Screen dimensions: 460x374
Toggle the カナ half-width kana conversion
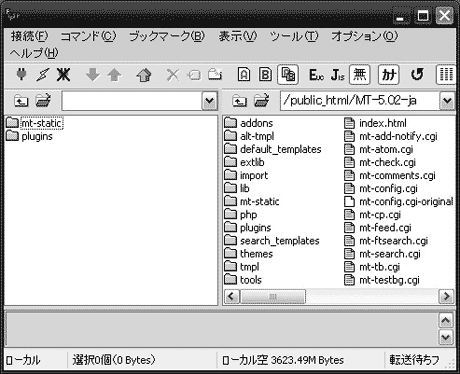[x=389, y=74]
